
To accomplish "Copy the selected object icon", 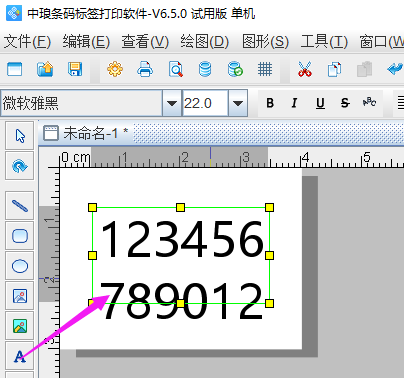I will click(334, 70).
